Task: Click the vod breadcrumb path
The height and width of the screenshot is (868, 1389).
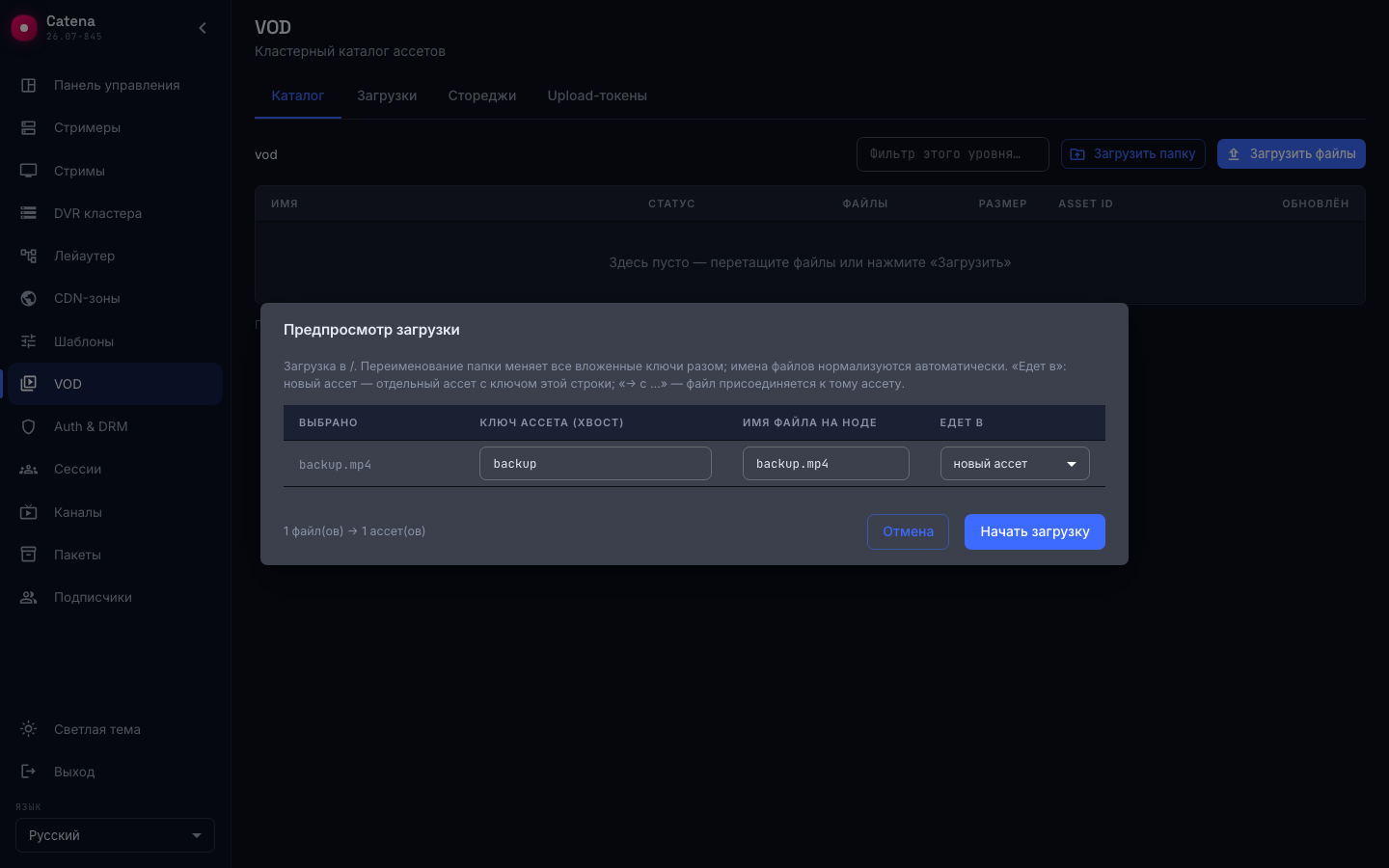Action: 266,154
